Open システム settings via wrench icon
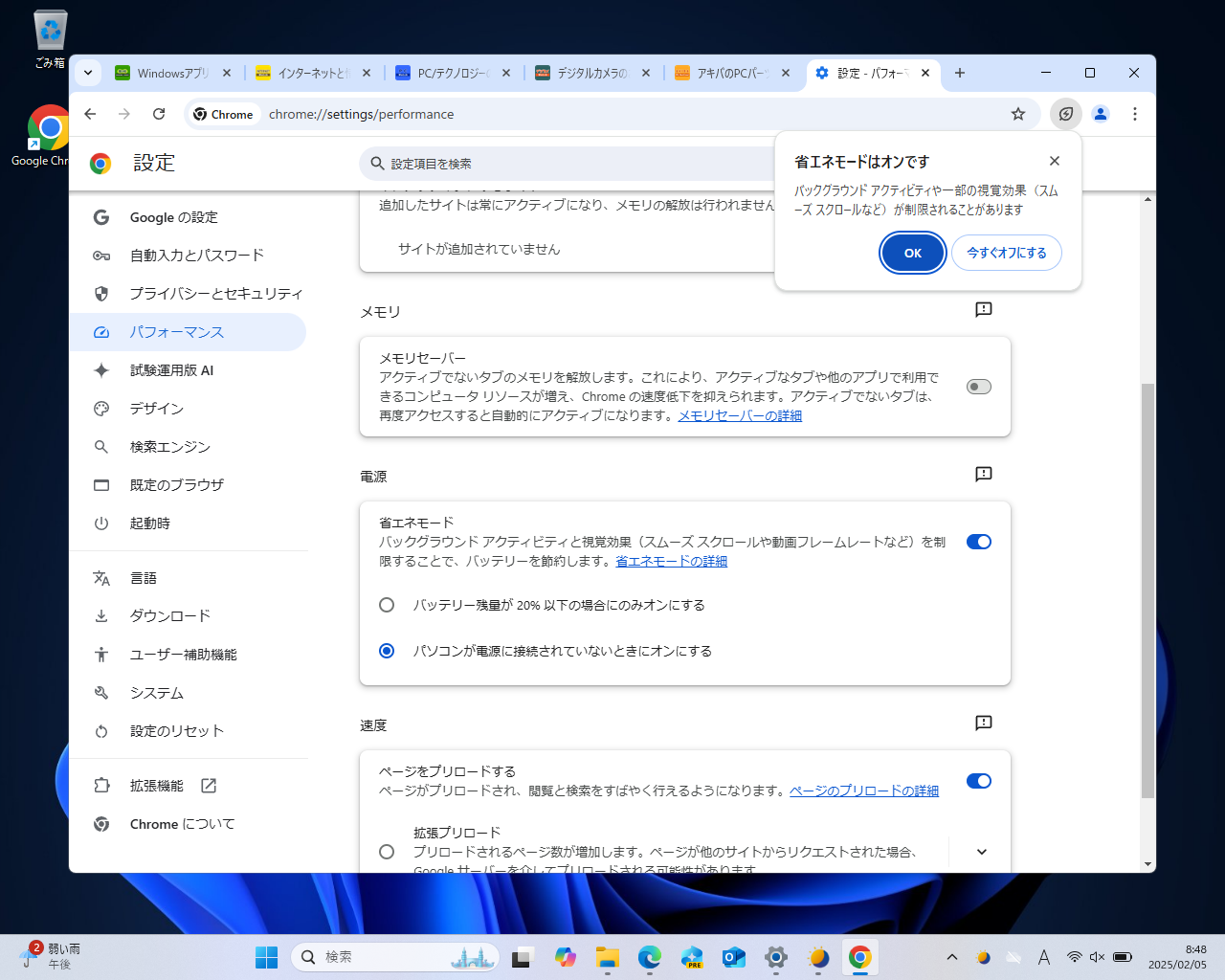 pyautogui.click(x=101, y=692)
